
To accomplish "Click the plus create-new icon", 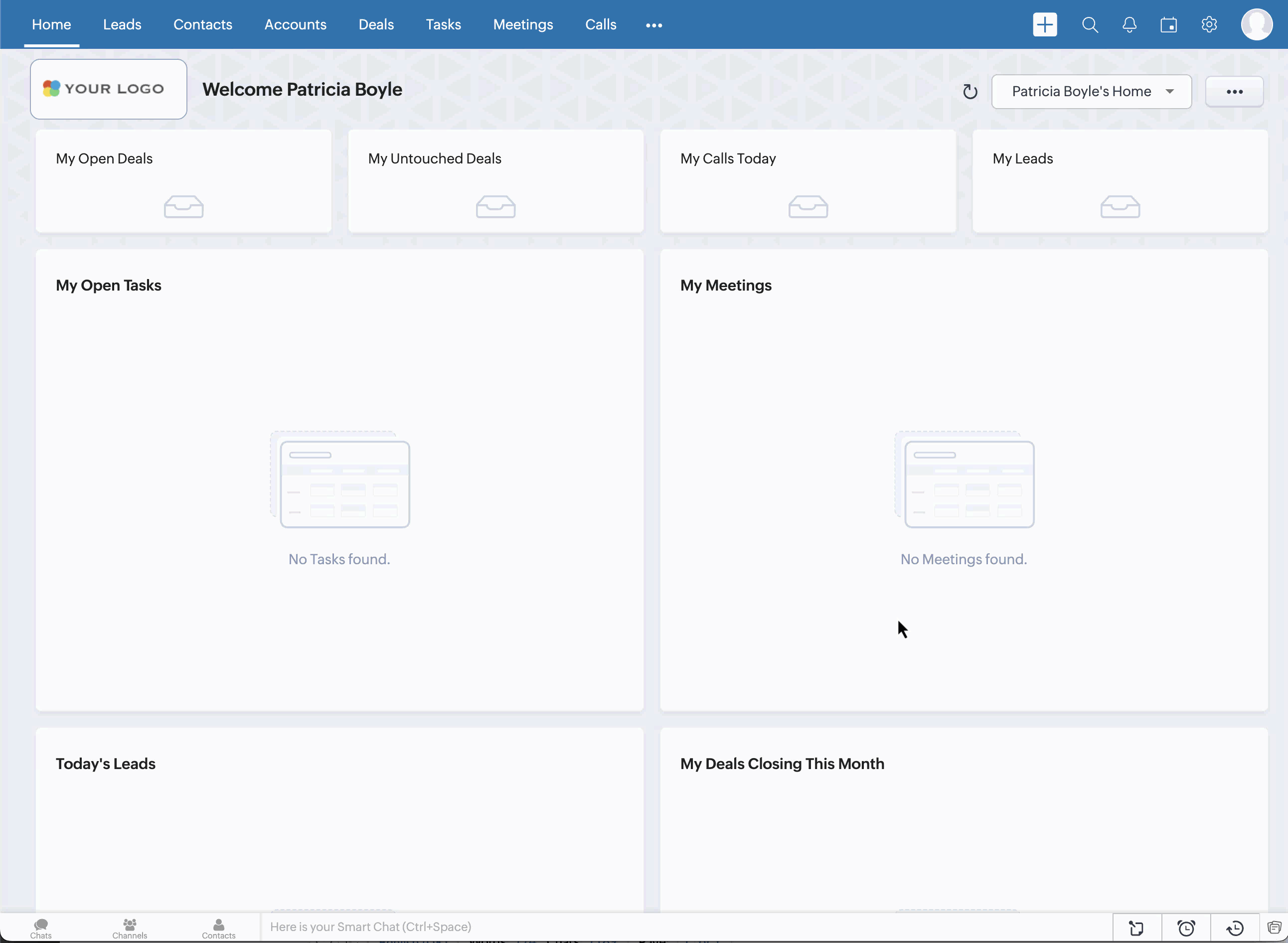I will coord(1044,24).
